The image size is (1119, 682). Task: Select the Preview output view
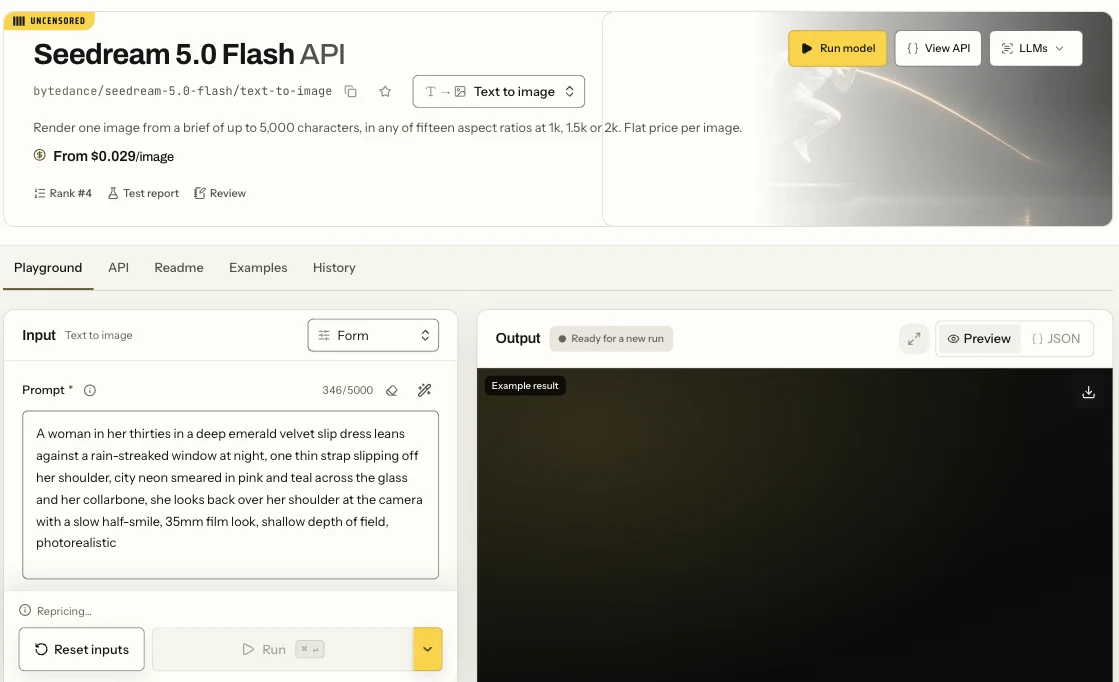pos(979,339)
